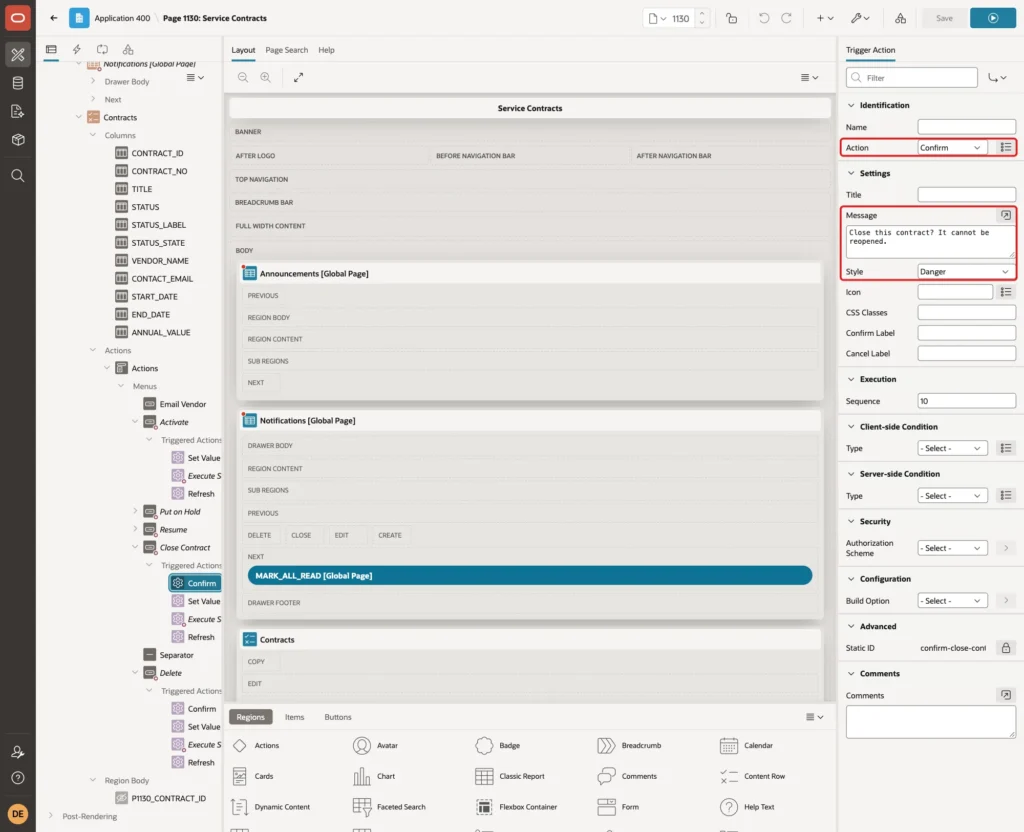Open the Action dropdown set to Confirm
The width and height of the screenshot is (1024, 832).
pyautogui.click(x=952, y=148)
